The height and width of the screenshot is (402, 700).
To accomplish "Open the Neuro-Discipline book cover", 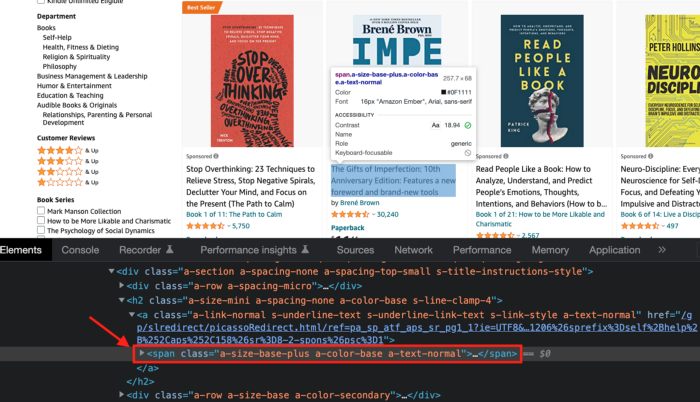I will 672,81.
